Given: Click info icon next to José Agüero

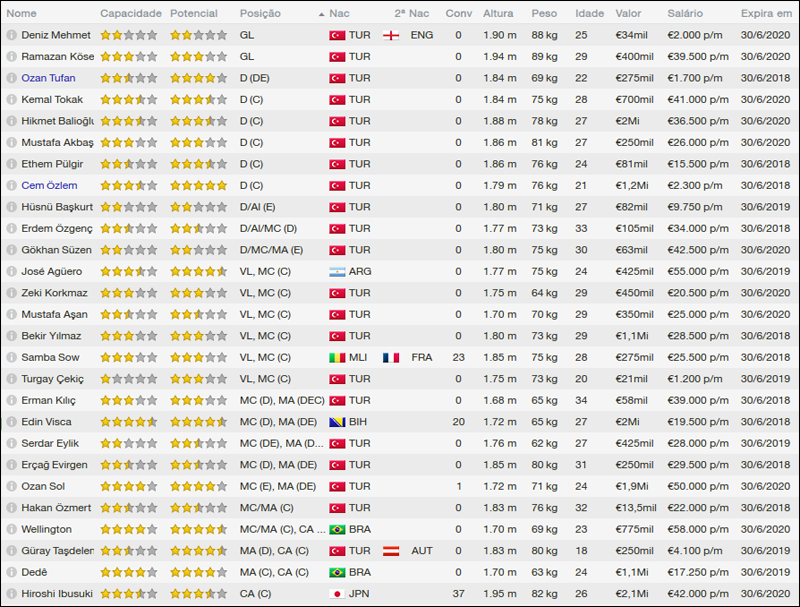Looking at the screenshot, I should pyautogui.click(x=11, y=272).
